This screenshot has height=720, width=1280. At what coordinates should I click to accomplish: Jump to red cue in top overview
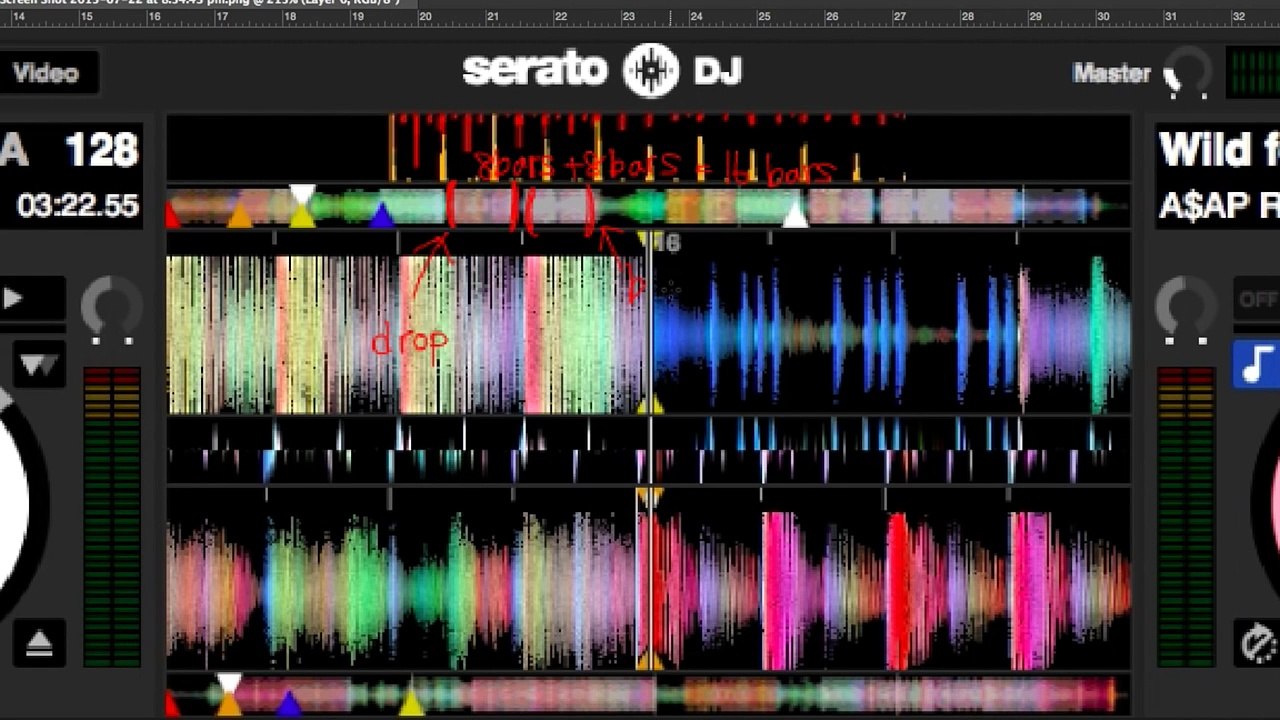[x=173, y=215]
